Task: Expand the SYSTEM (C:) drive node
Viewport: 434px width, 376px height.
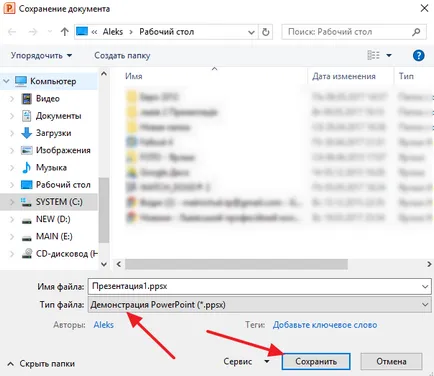Action: pos(12,202)
